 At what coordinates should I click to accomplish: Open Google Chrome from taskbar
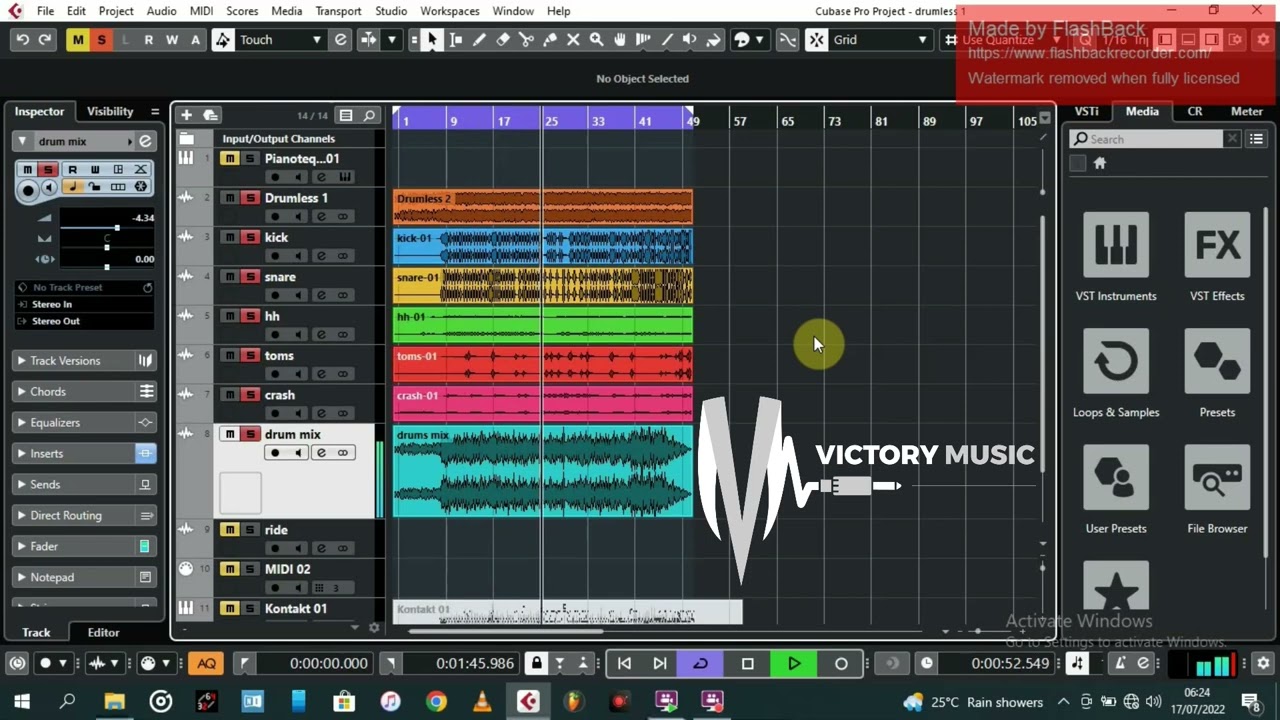coord(436,701)
